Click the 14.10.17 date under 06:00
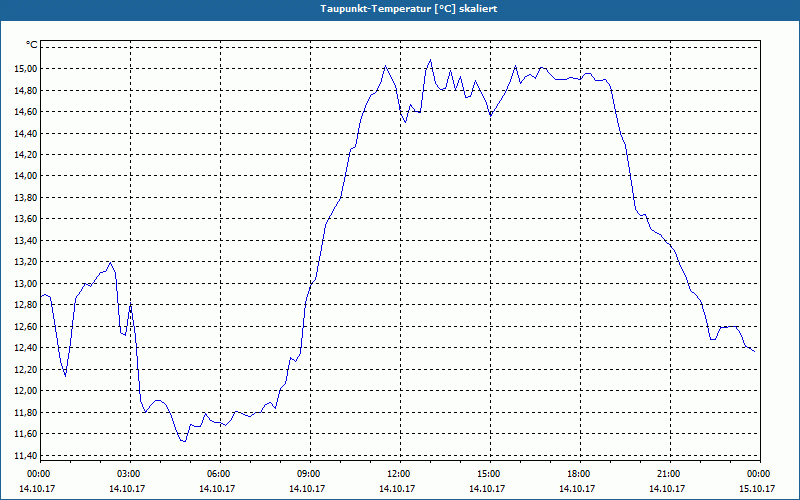This screenshot has width=800, height=500. 217,488
